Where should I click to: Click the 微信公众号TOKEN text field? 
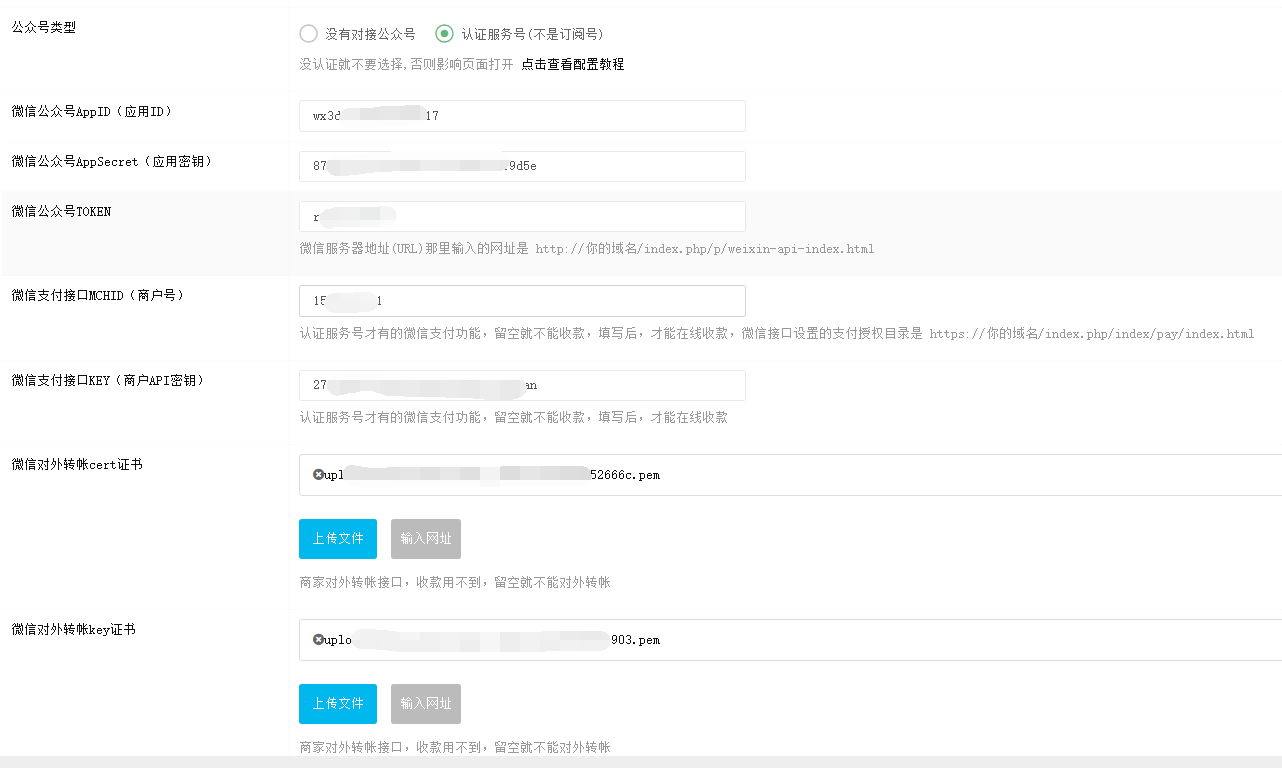tap(522, 217)
